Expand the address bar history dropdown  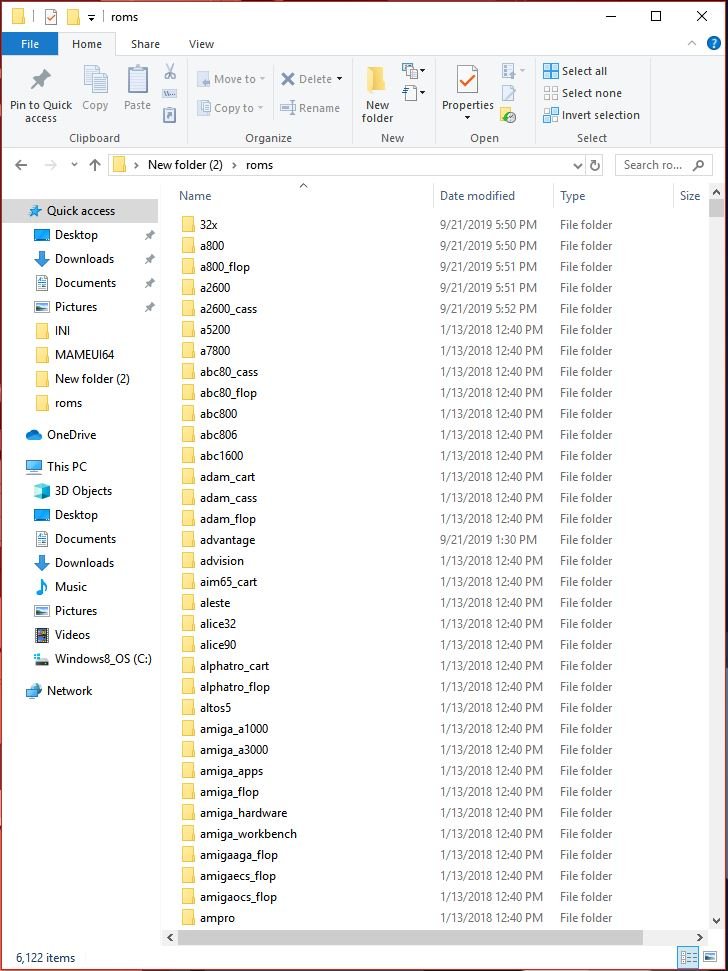click(578, 165)
